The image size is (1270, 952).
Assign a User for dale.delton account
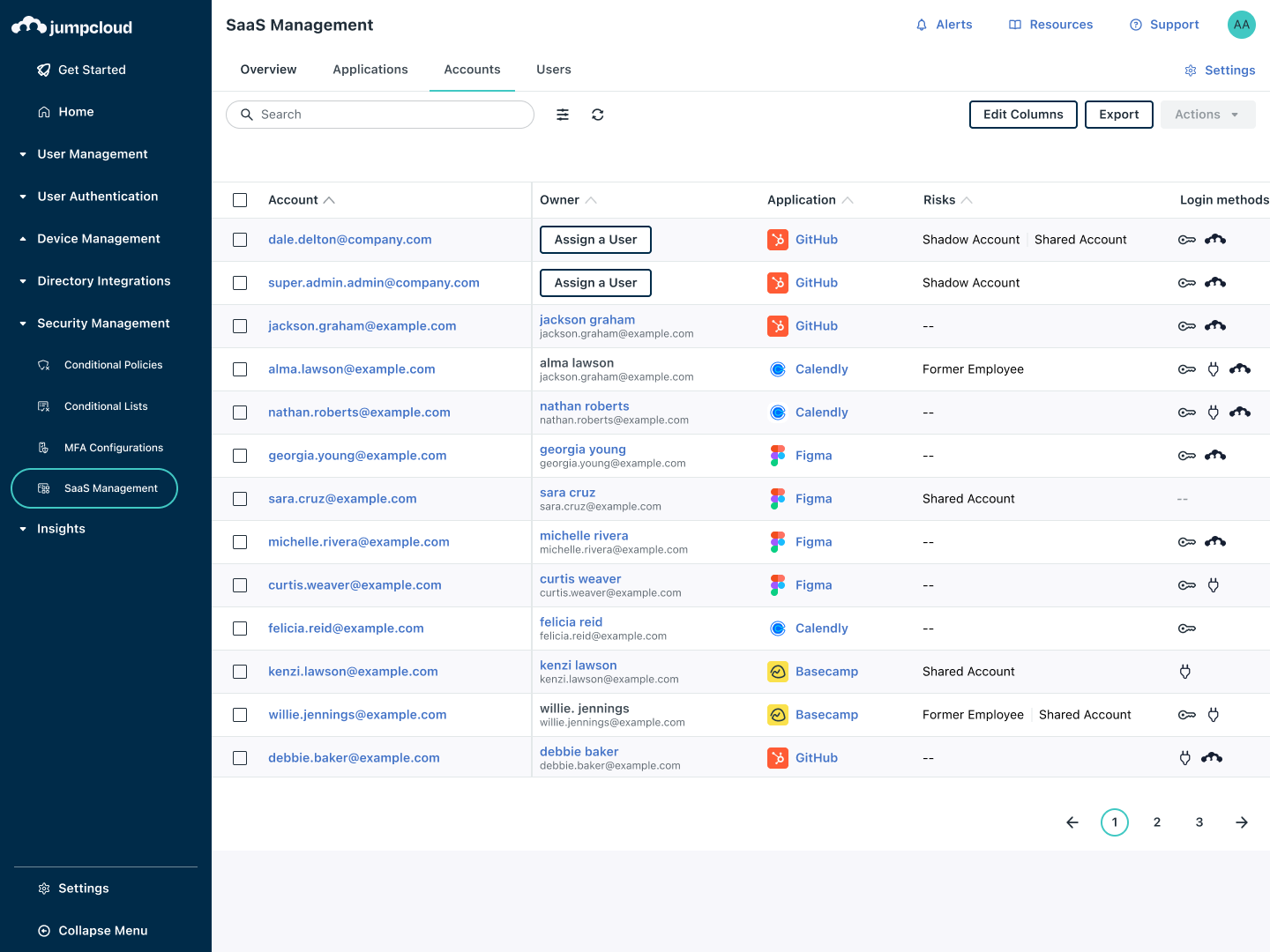pos(595,240)
